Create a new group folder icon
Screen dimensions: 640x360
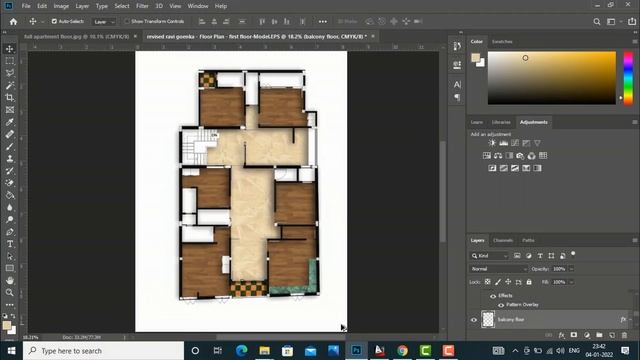pyautogui.click(x=599, y=335)
